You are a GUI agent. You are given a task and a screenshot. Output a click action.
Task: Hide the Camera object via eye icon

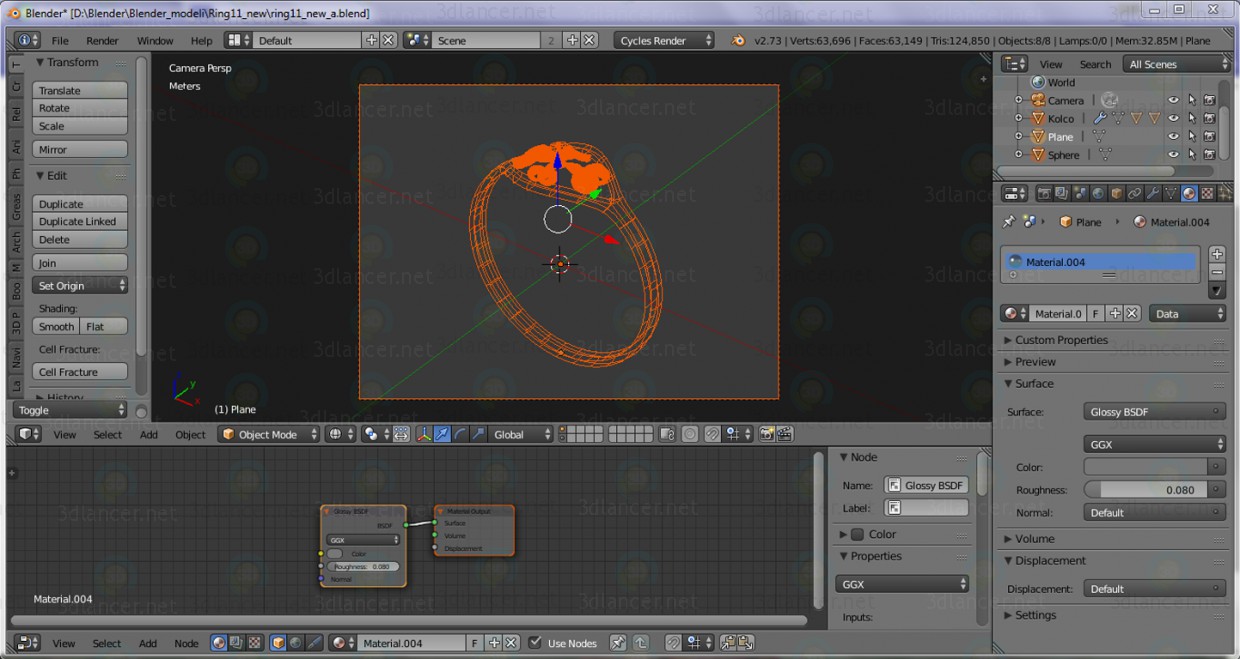(1174, 100)
